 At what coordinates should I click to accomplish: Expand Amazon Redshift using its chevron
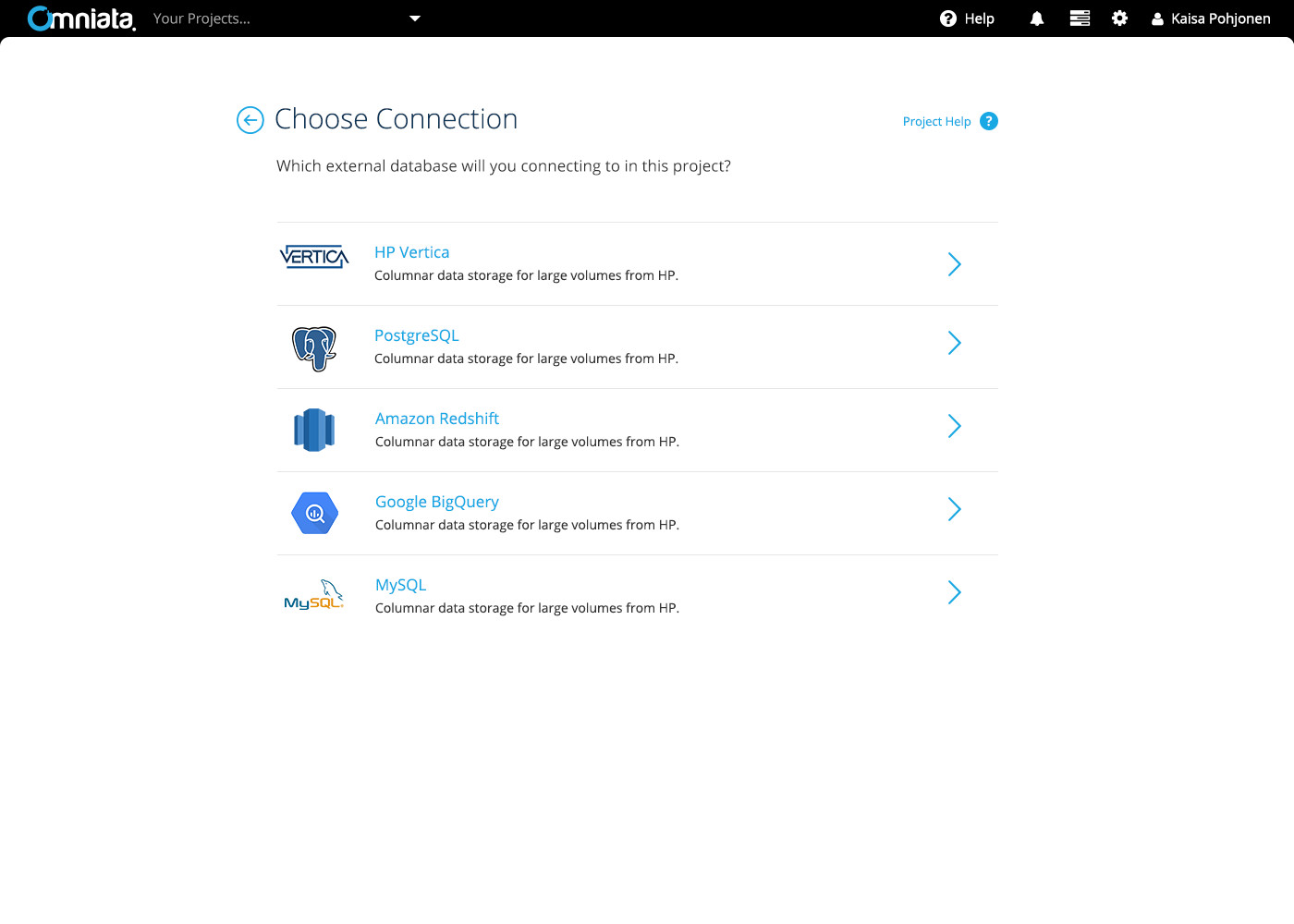pyautogui.click(x=955, y=426)
